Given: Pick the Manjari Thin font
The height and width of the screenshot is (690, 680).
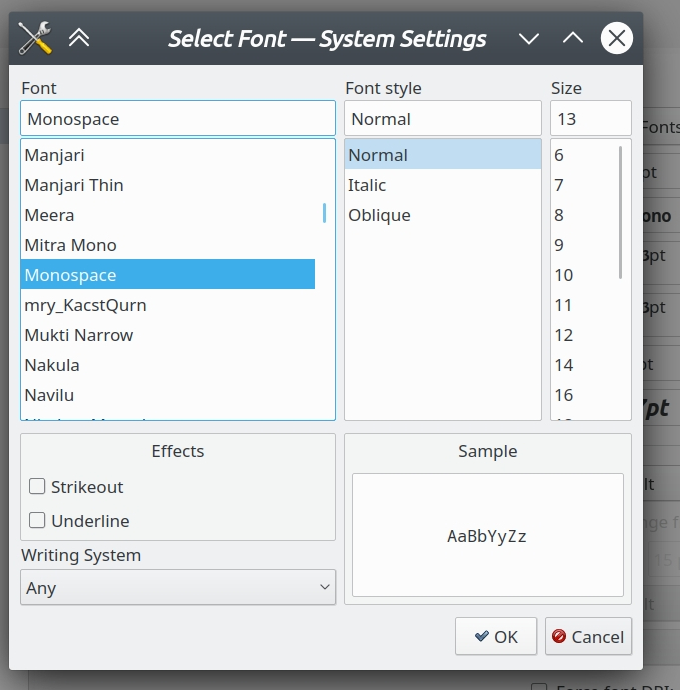Looking at the screenshot, I should point(74,185).
